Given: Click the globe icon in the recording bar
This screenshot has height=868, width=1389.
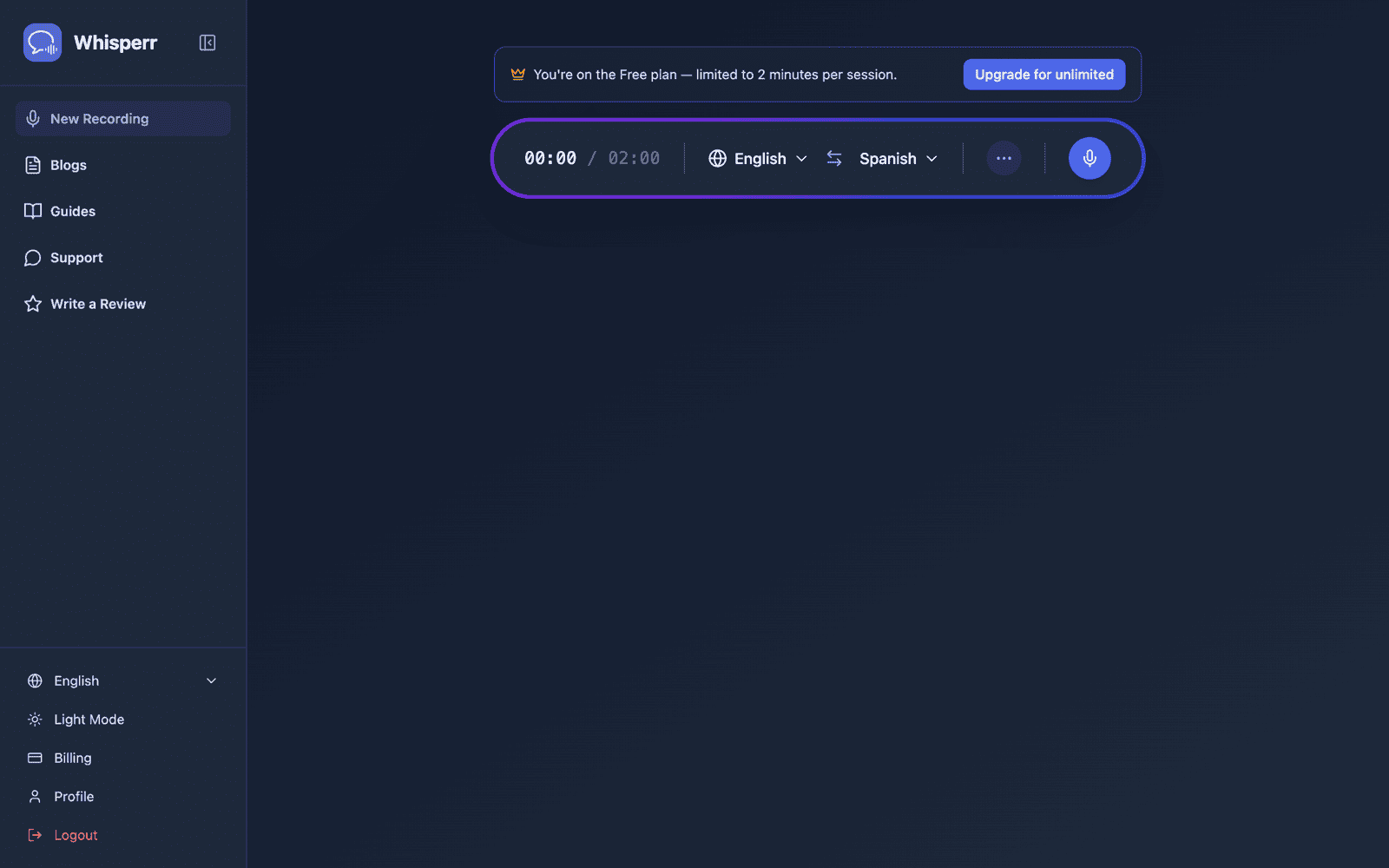Looking at the screenshot, I should pyautogui.click(x=718, y=158).
